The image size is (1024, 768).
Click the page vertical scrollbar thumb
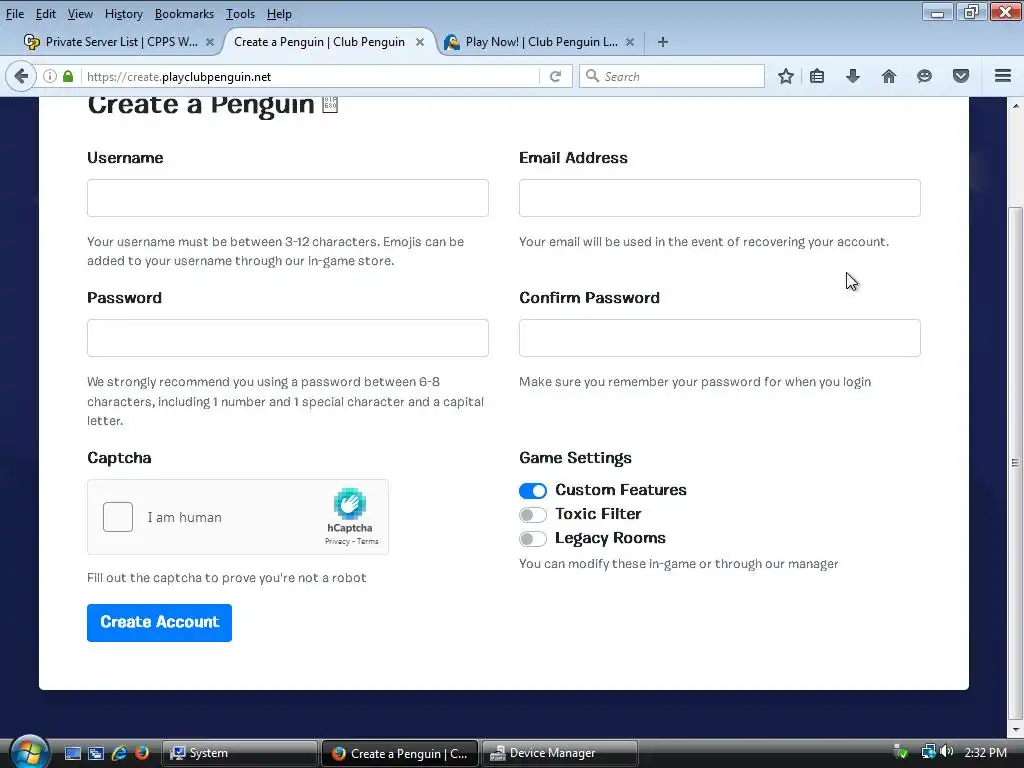pyautogui.click(x=1015, y=462)
